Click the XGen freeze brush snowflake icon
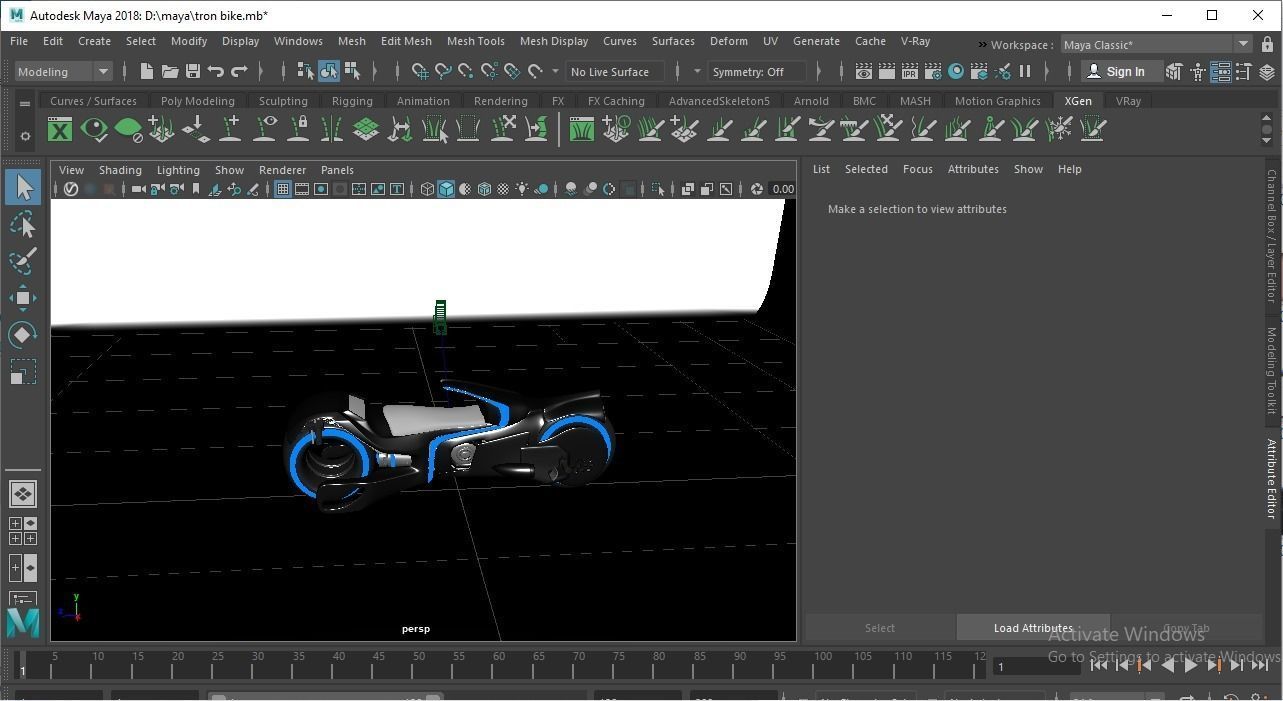 click(1059, 129)
